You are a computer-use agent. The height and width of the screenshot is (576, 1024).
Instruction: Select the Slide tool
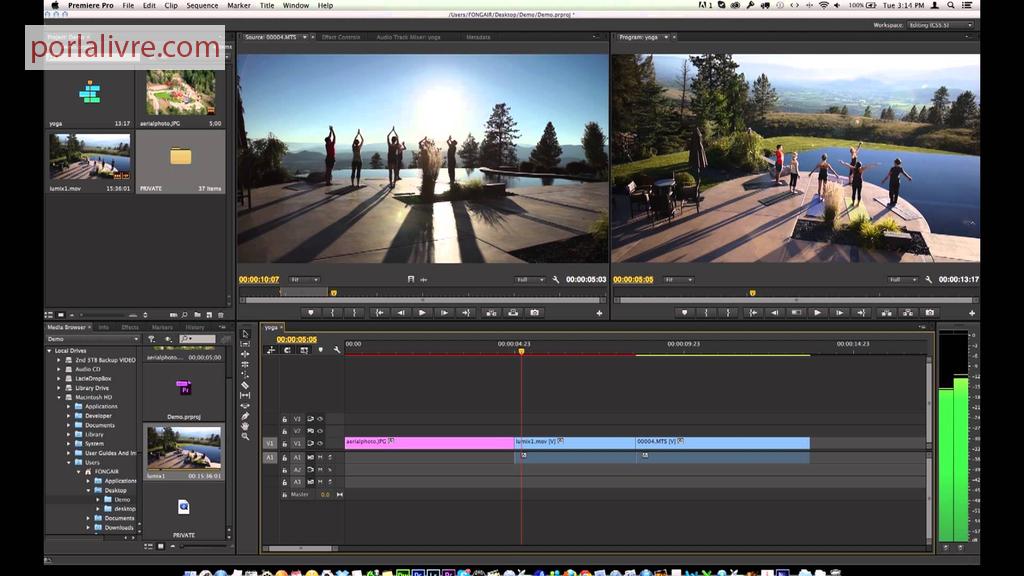tap(246, 406)
